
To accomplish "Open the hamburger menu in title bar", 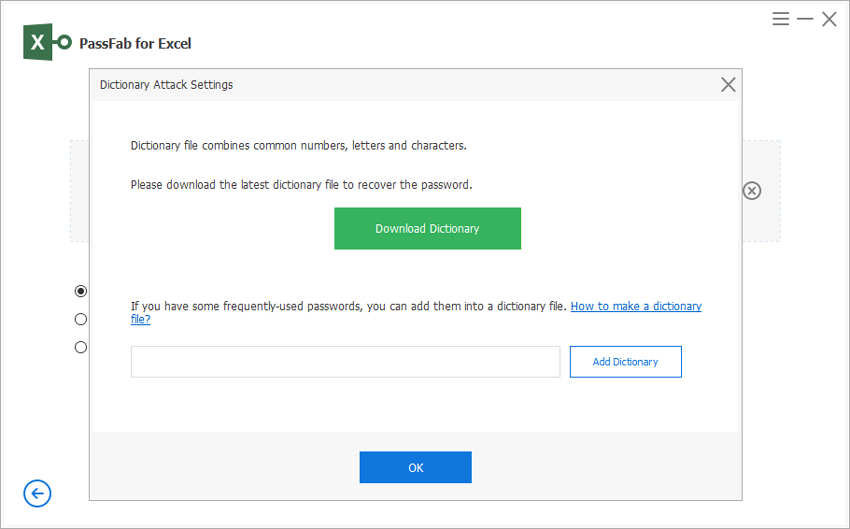I will [781, 19].
